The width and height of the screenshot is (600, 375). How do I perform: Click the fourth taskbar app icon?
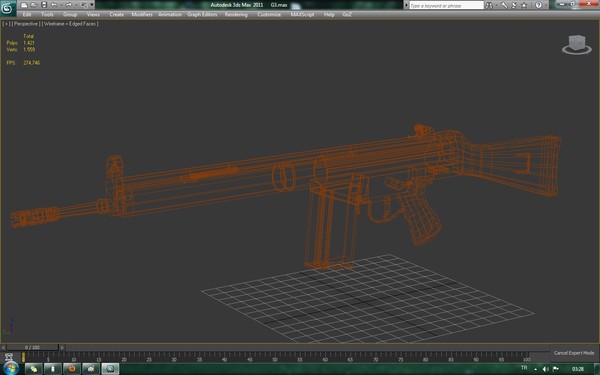tap(91, 369)
